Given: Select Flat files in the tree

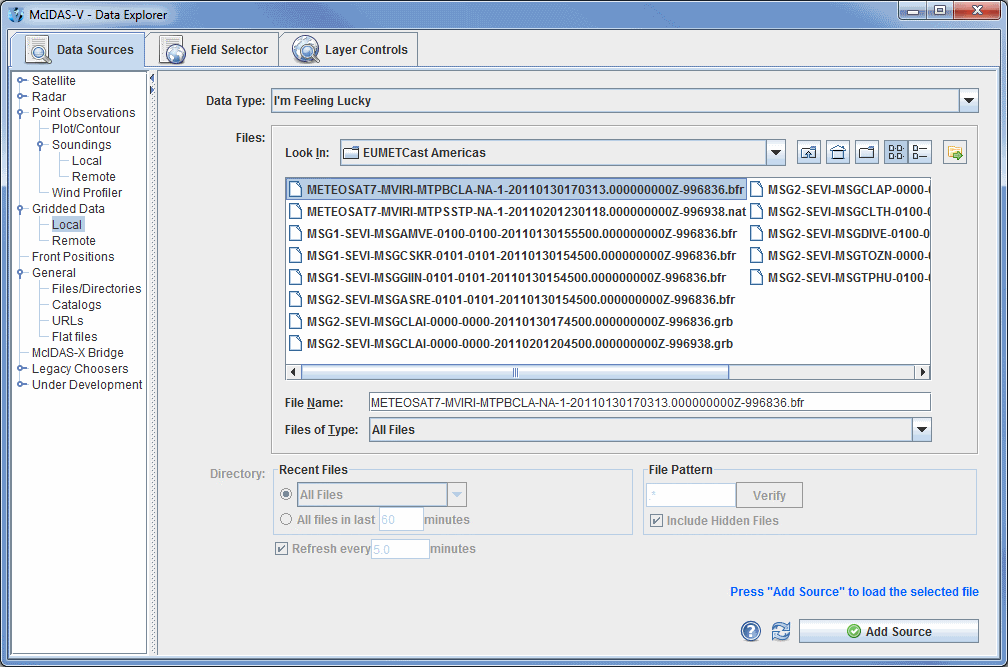Looking at the screenshot, I should pos(75,337).
